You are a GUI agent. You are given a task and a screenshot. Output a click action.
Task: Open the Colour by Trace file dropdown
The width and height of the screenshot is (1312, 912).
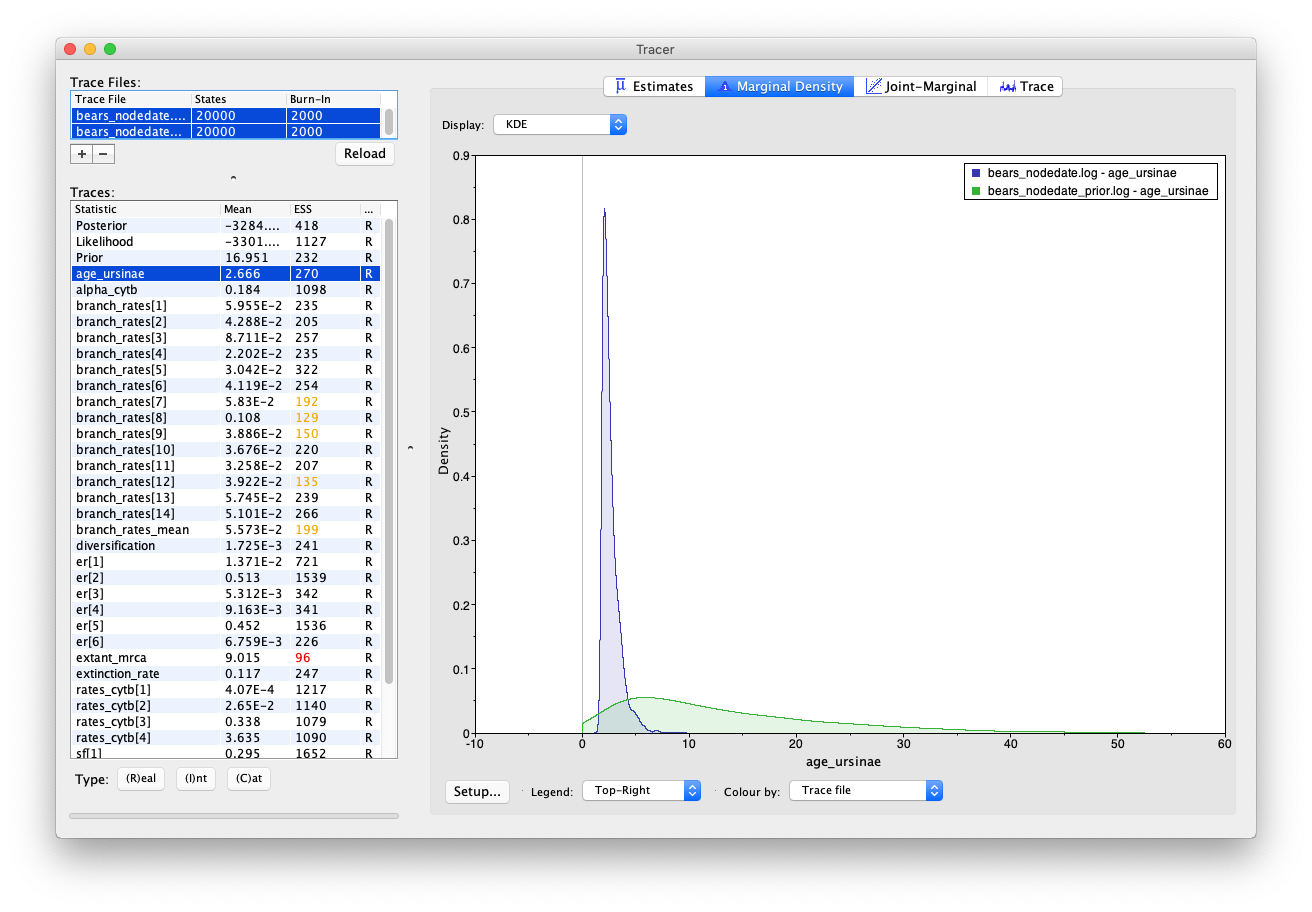tap(866, 790)
